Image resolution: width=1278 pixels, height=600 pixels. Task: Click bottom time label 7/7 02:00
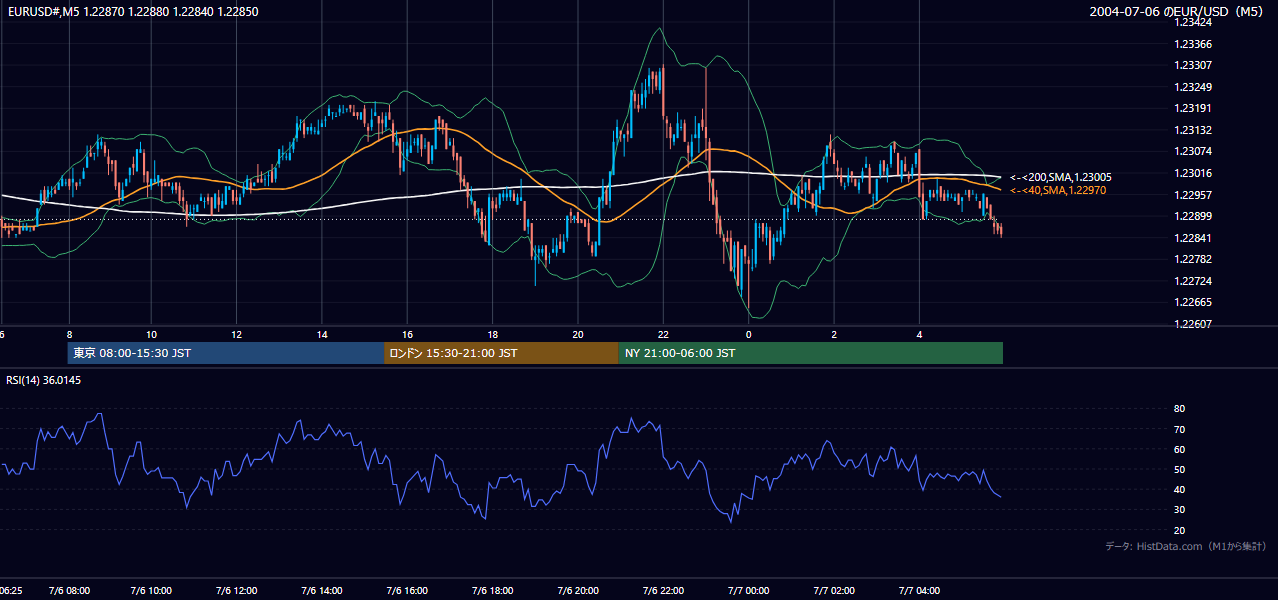click(x=833, y=590)
